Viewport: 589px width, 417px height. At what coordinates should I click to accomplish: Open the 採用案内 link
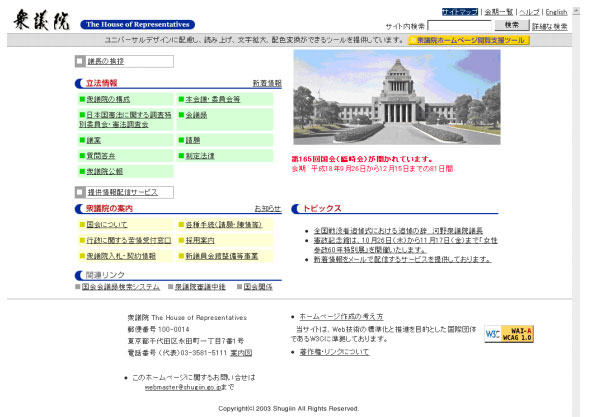pos(200,240)
